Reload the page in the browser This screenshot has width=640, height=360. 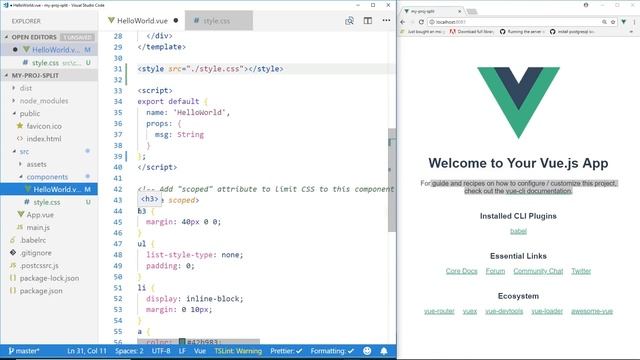point(421,22)
